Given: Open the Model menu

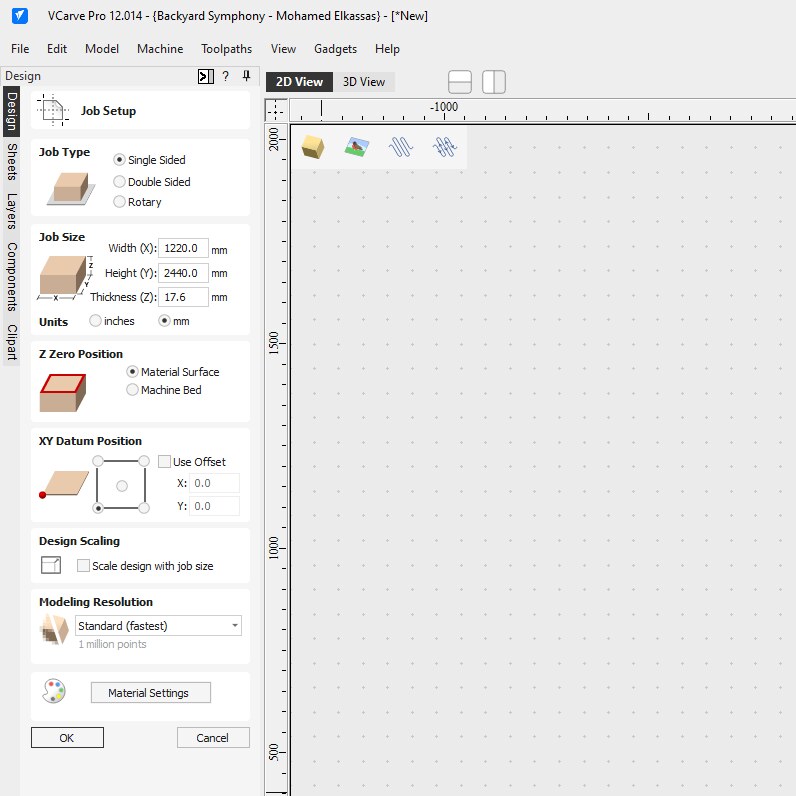Looking at the screenshot, I should click(x=102, y=49).
